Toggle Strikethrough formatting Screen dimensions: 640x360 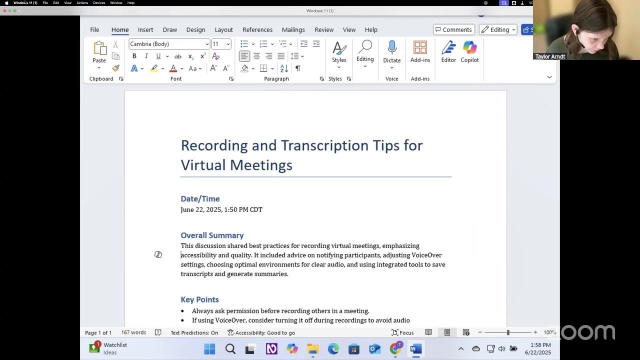pyautogui.click(x=178, y=56)
